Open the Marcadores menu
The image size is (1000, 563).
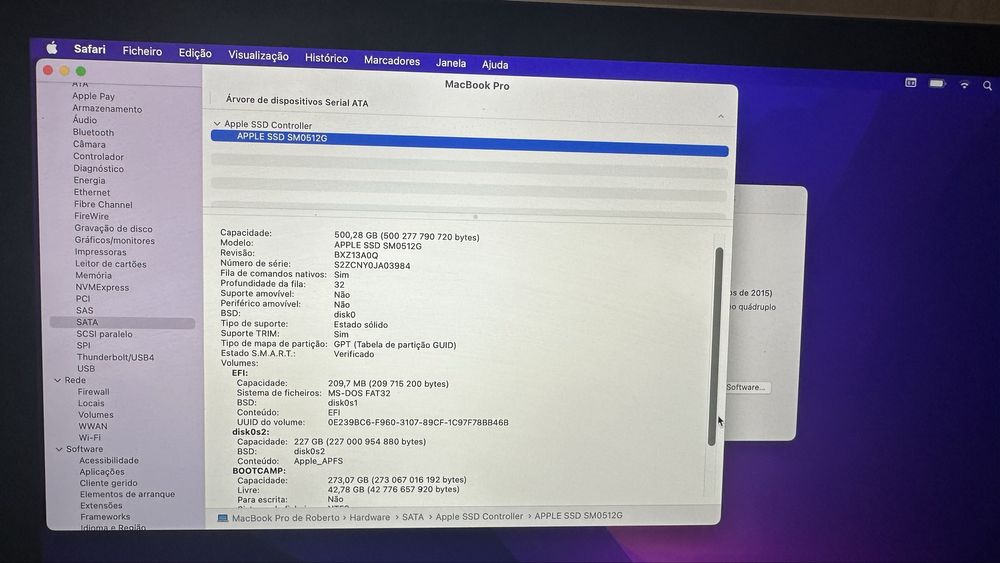pos(392,61)
